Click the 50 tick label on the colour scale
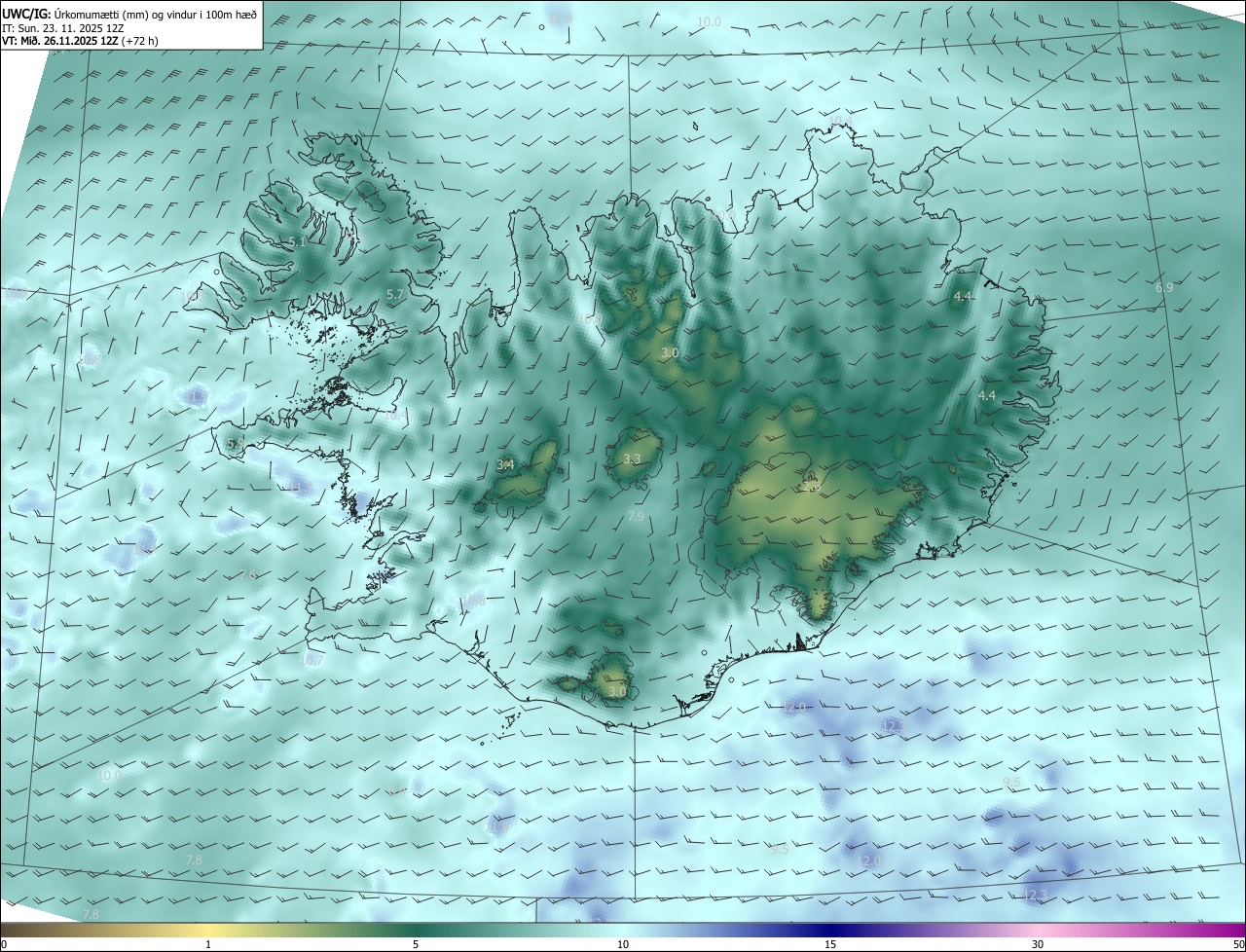 point(1238,944)
